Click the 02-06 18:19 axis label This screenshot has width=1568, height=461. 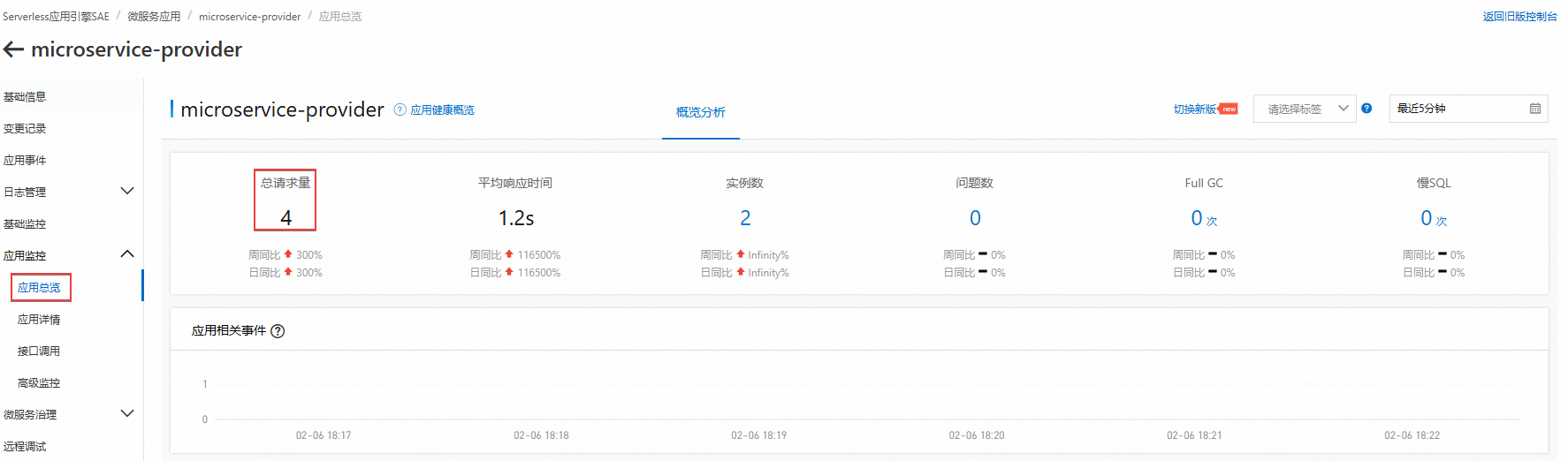pos(758,435)
